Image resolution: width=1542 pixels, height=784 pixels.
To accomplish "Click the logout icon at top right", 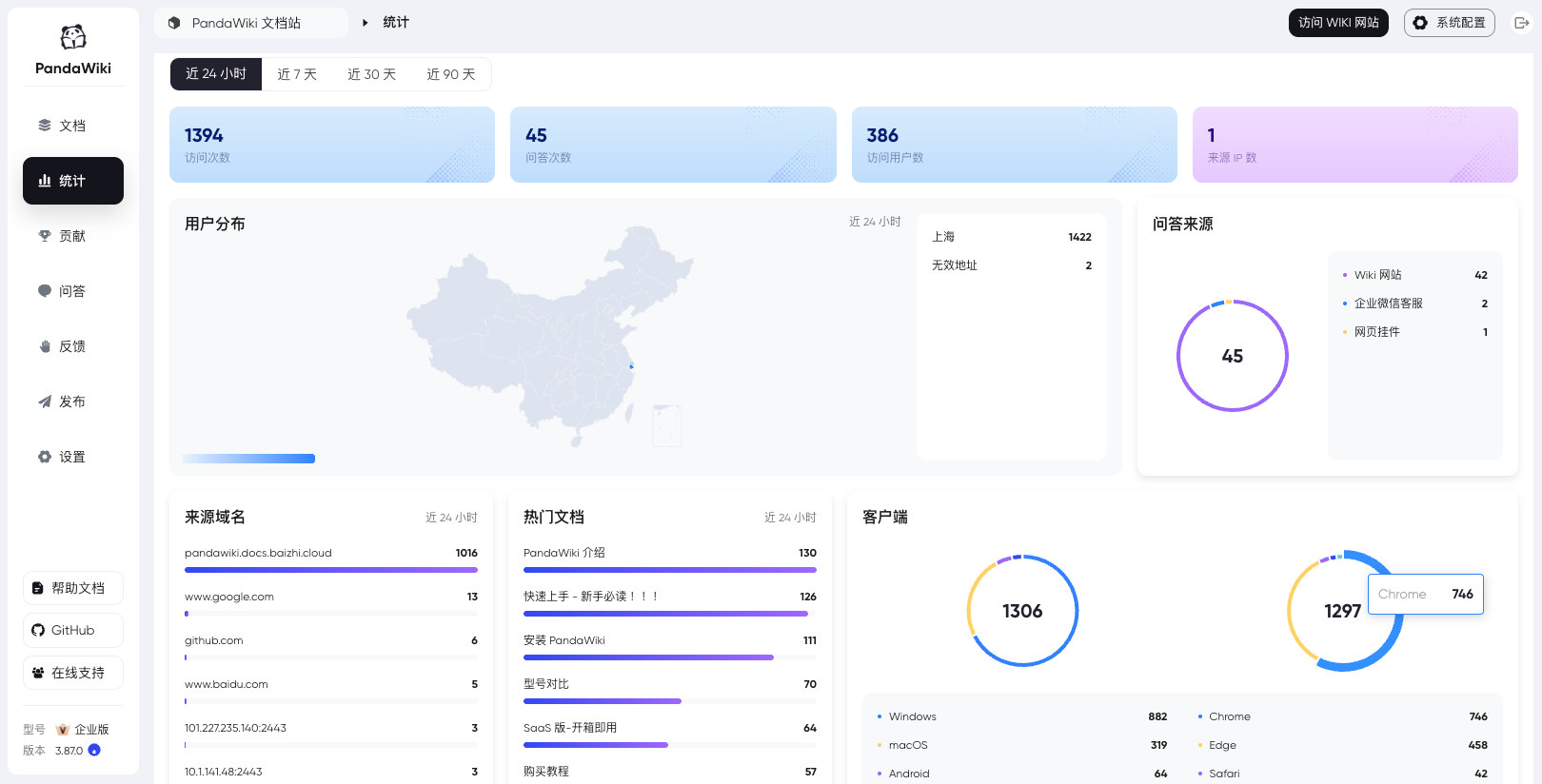I will click(x=1521, y=23).
